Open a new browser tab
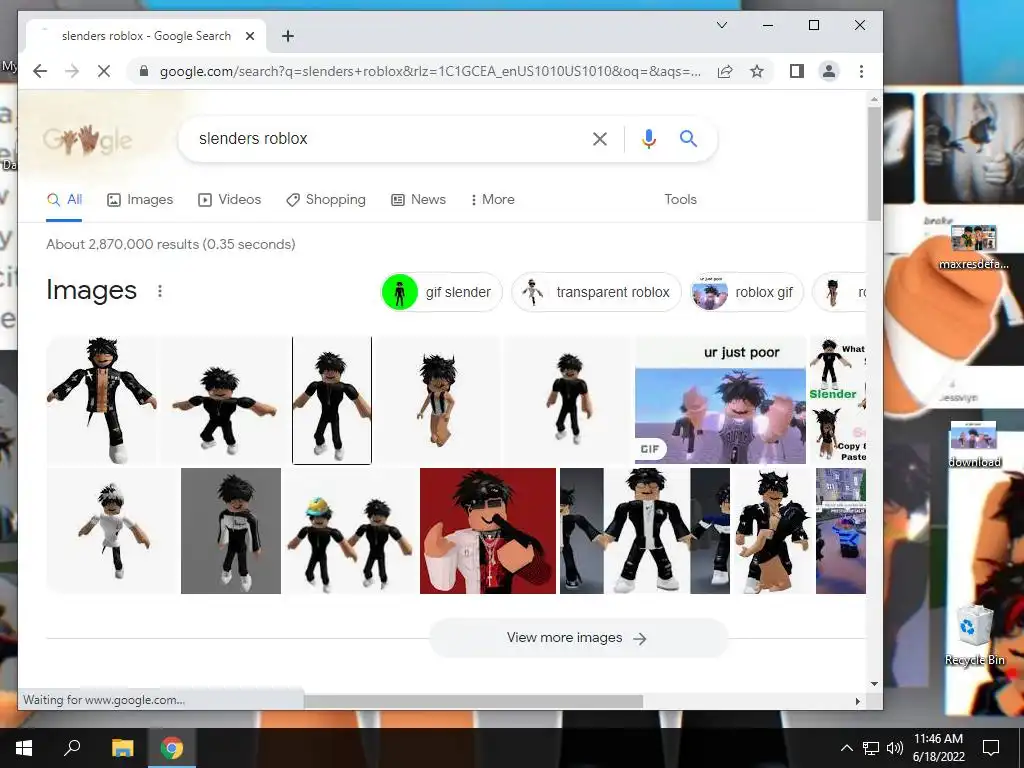 (288, 36)
